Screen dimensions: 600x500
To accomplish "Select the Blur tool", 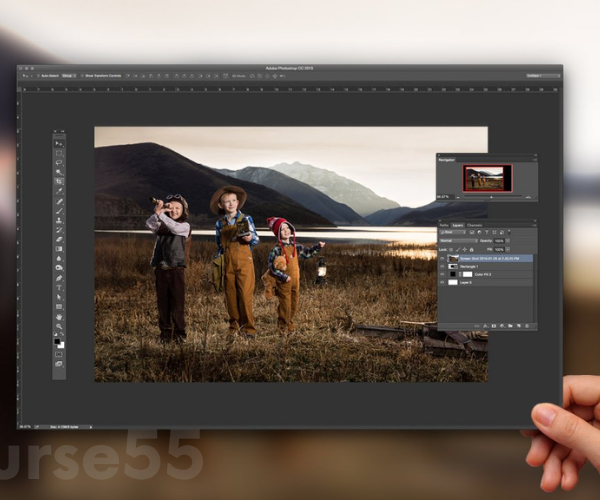I will tap(59, 259).
